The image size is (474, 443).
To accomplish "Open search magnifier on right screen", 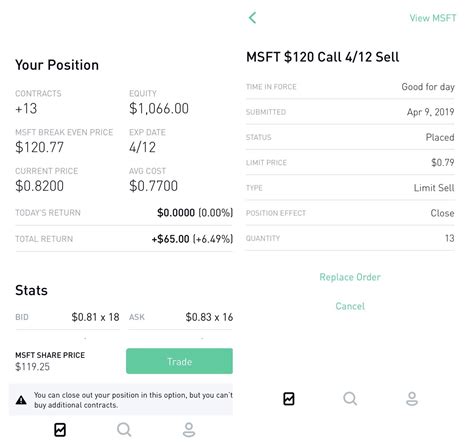I will [350, 399].
